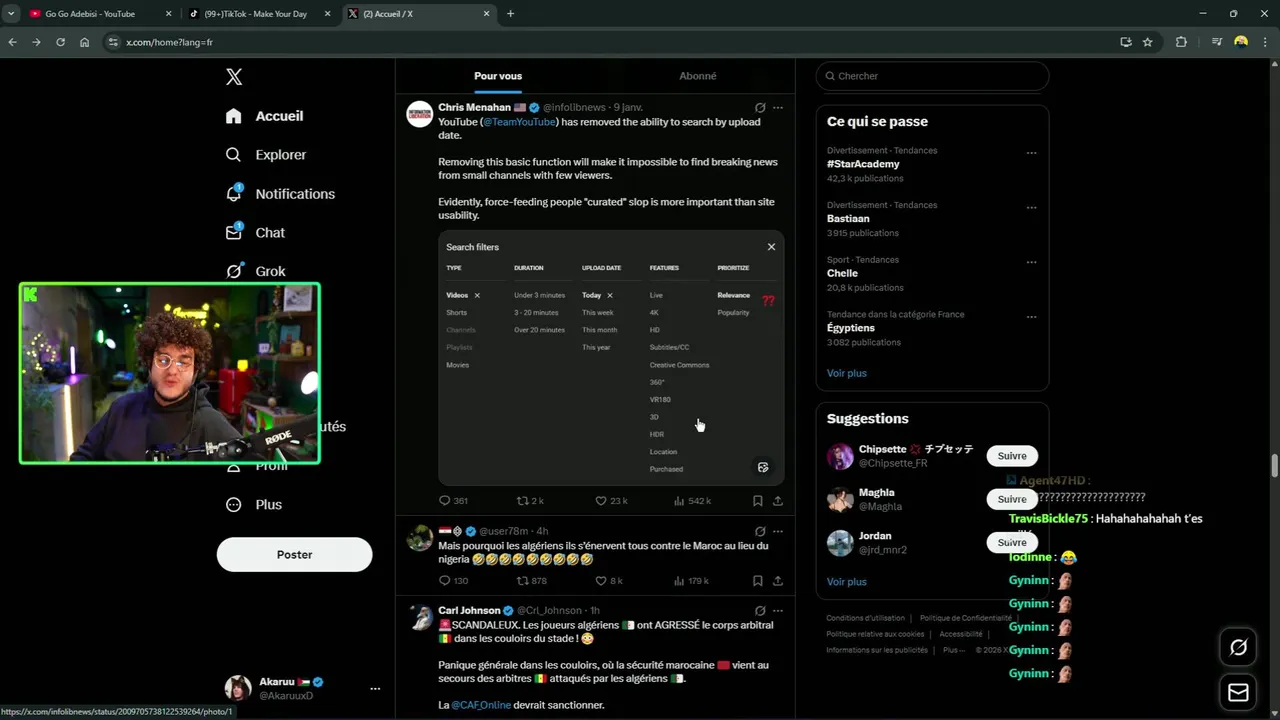Open account menu dots next to Akaruu

[375, 689]
